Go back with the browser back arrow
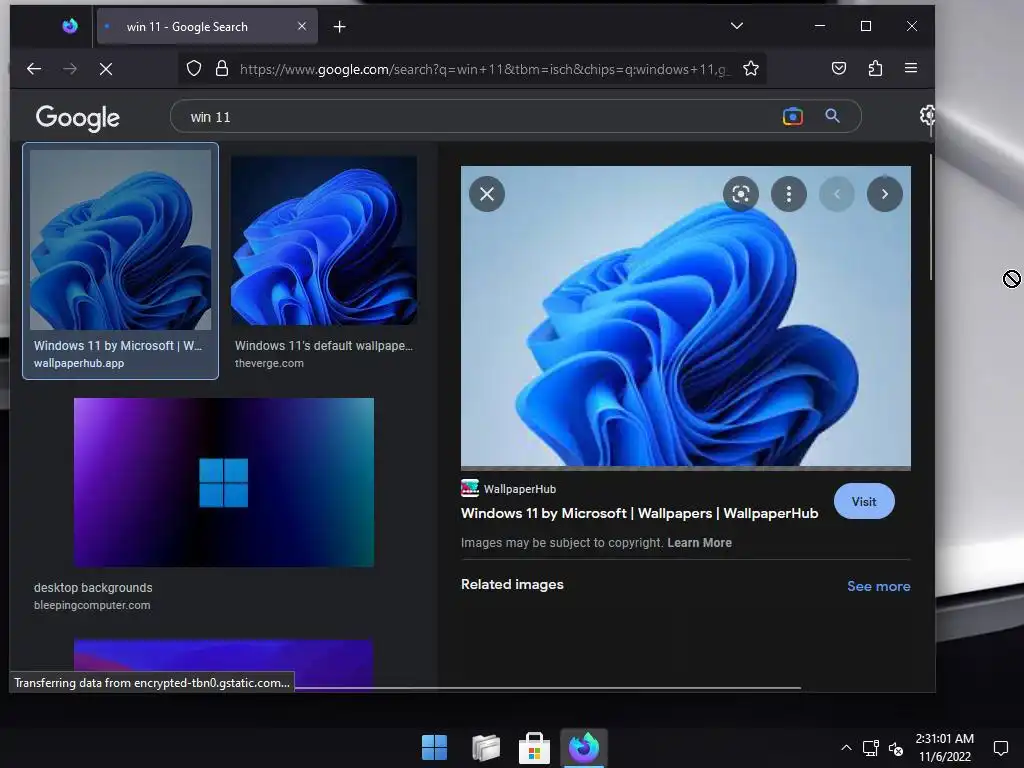 34,69
